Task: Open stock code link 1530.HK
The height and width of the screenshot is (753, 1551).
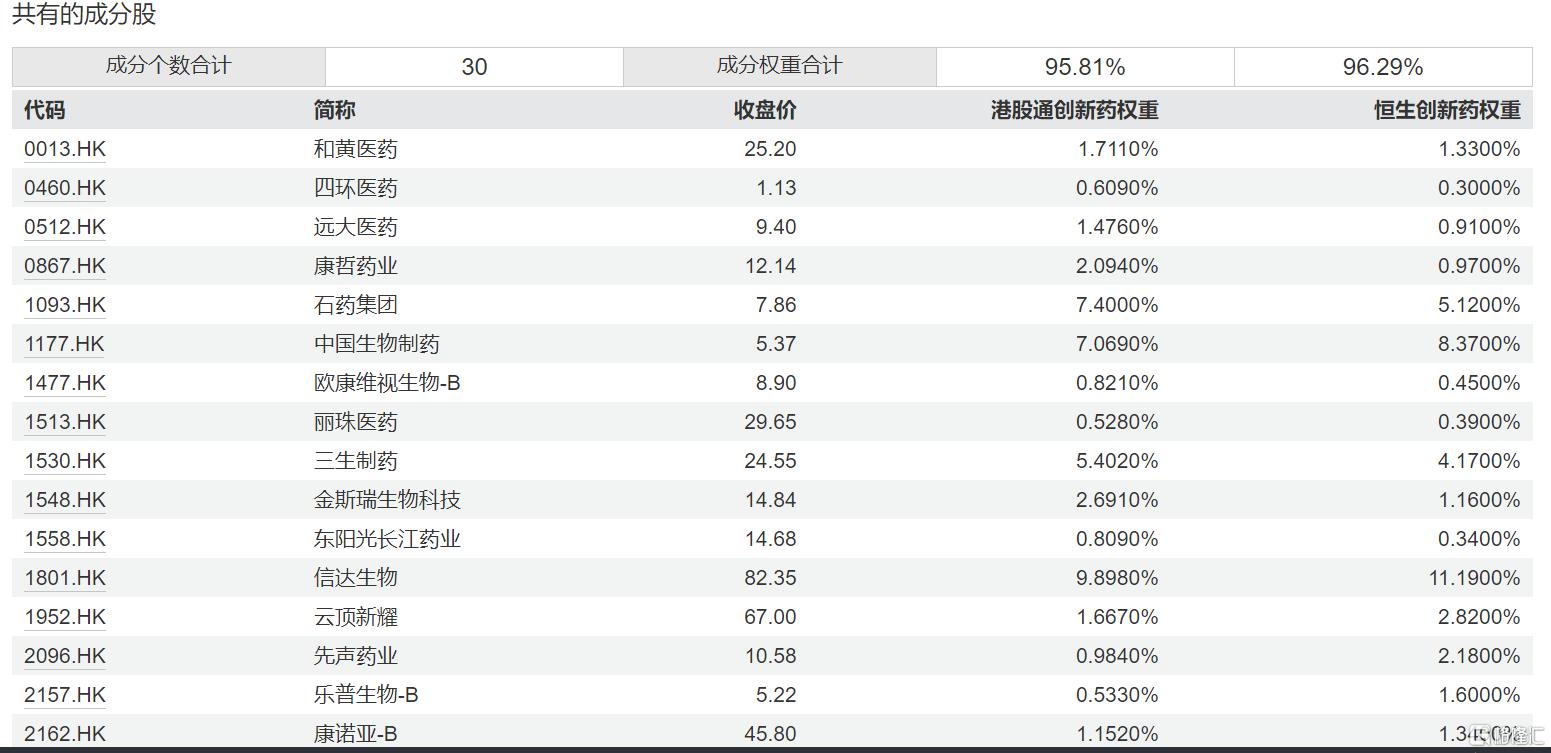Action: pos(65,461)
